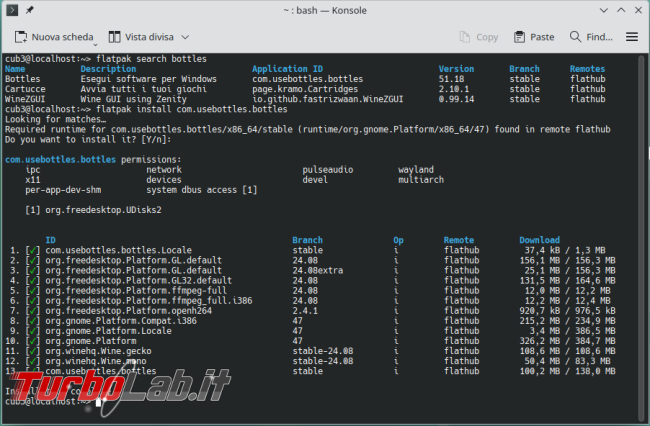Click version '2.10.1' for Cartucce
The image size is (650, 426).
point(454,89)
